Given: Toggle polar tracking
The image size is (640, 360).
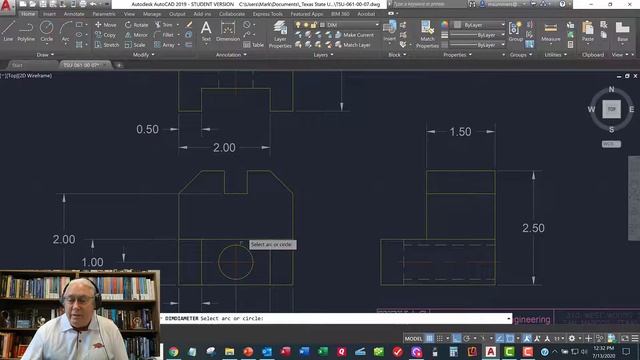Looking at the screenshot, I should (467, 338).
